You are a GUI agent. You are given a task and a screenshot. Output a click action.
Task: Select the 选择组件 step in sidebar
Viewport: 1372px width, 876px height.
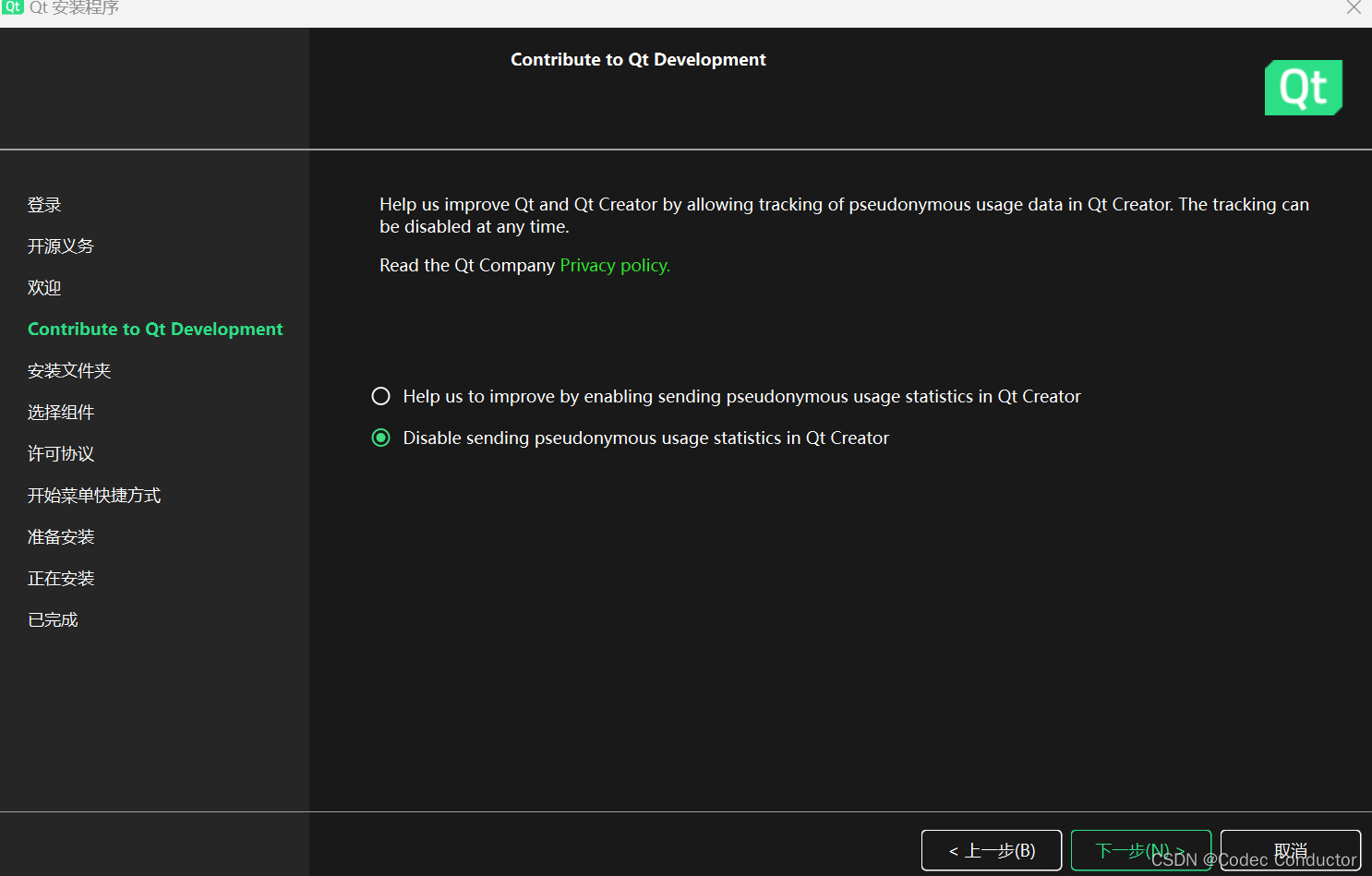pyautogui.click(x=61, y=413)
